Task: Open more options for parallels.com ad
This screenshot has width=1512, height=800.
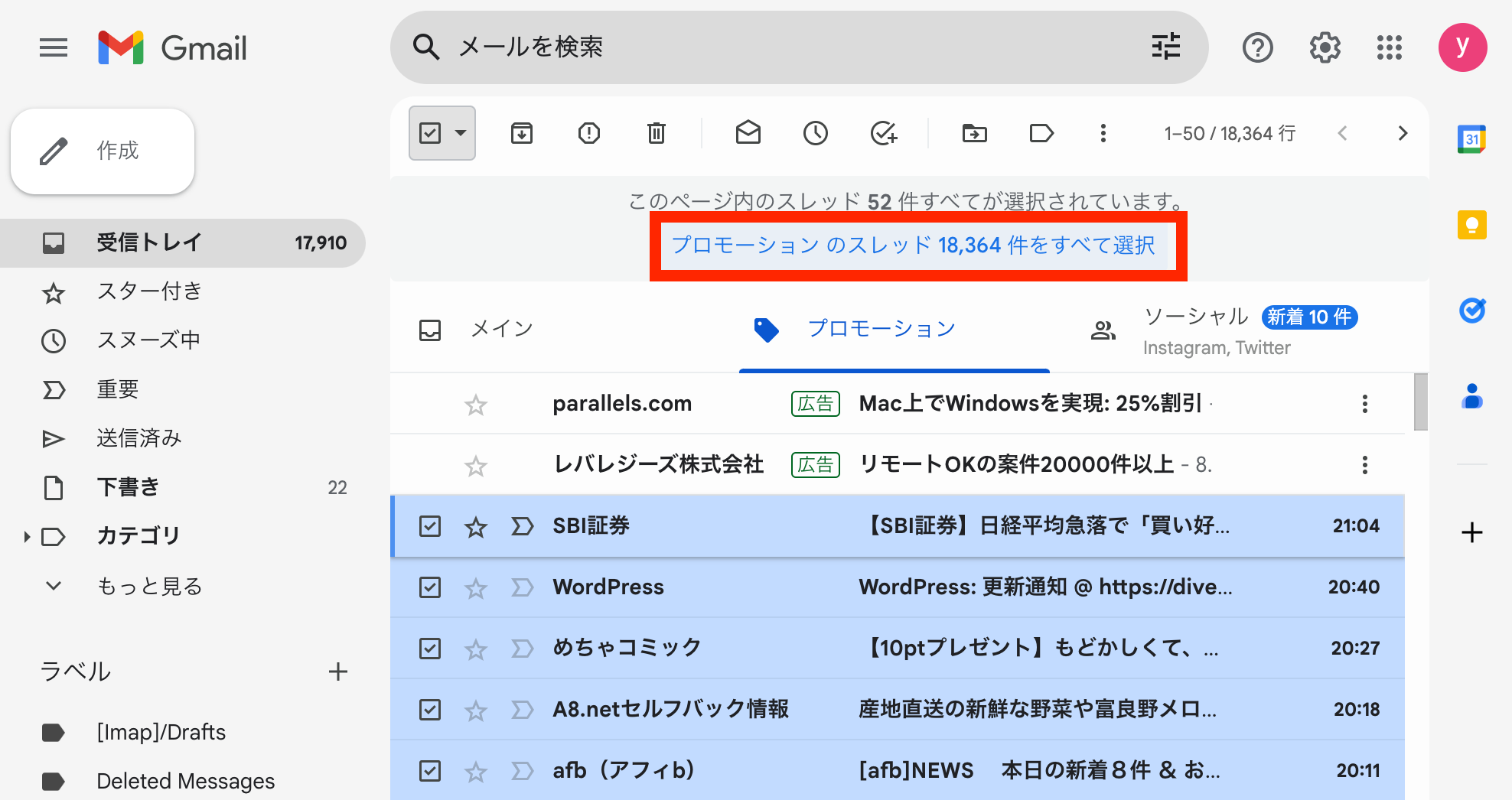Action: tap(1364, 404)
